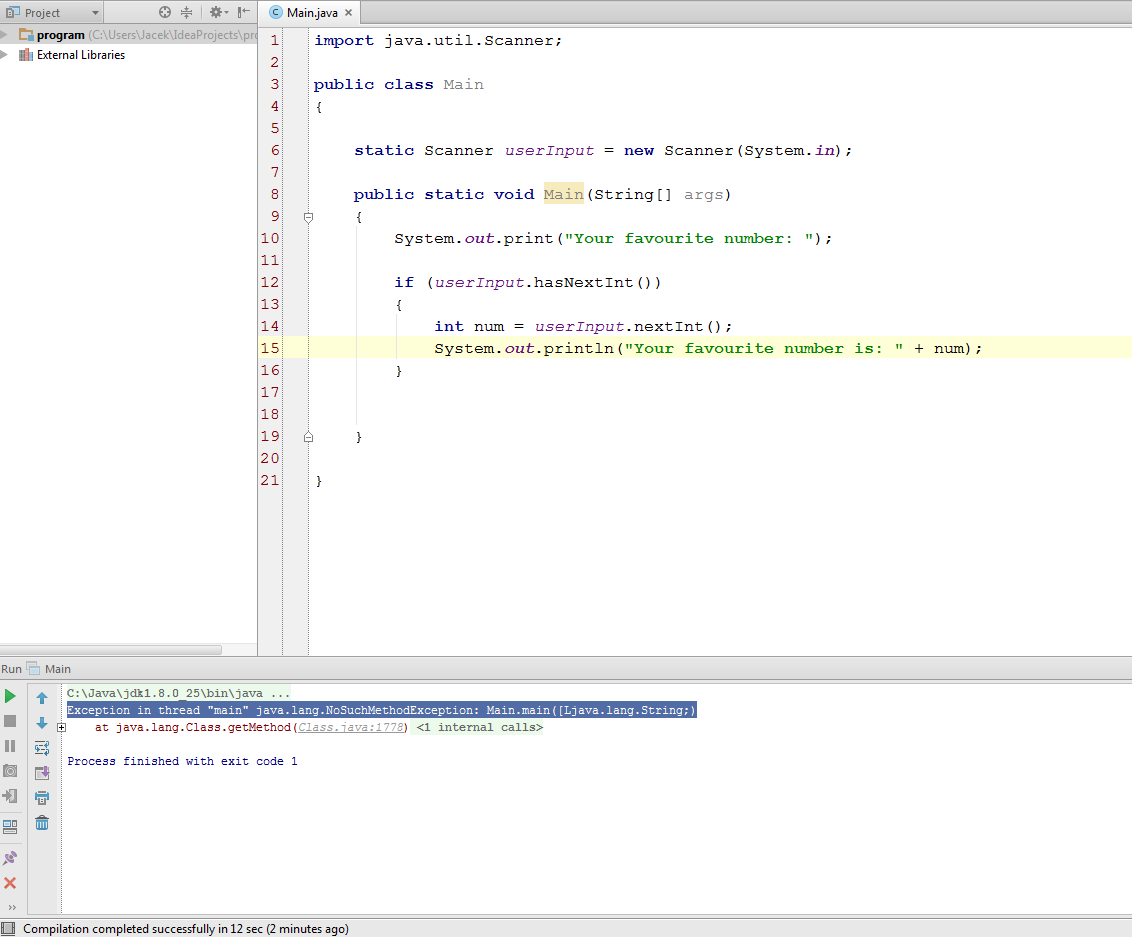
Task: Expand the External Libraries node
Action: tap(5, 55)
